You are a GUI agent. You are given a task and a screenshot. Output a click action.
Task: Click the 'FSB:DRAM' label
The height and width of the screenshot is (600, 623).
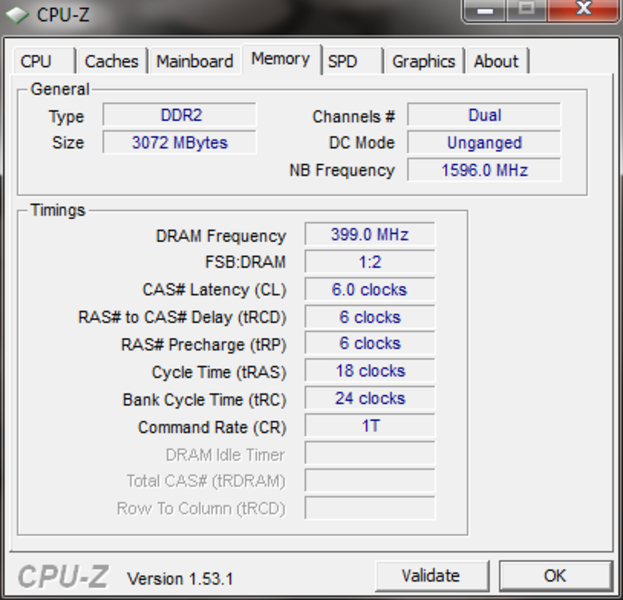click(245, 262)
